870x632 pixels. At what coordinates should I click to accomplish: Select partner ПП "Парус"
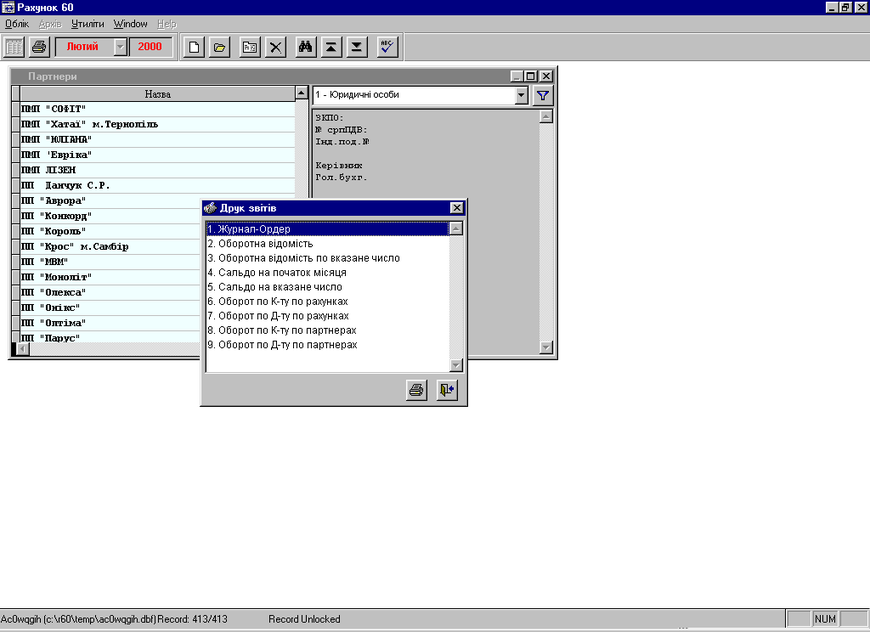(110, 337)
